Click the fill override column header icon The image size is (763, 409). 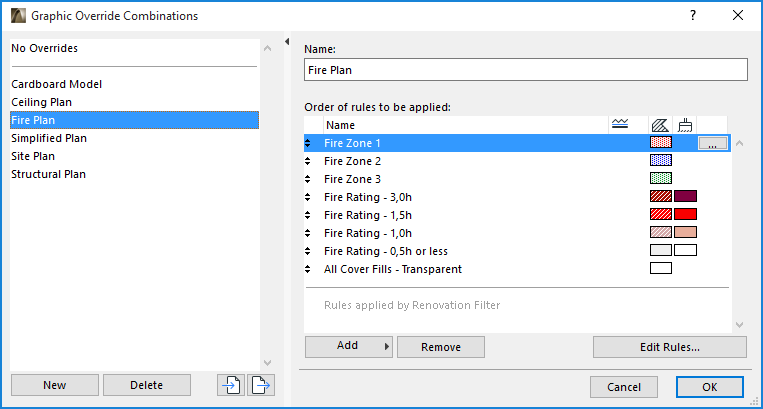[660, 125]
